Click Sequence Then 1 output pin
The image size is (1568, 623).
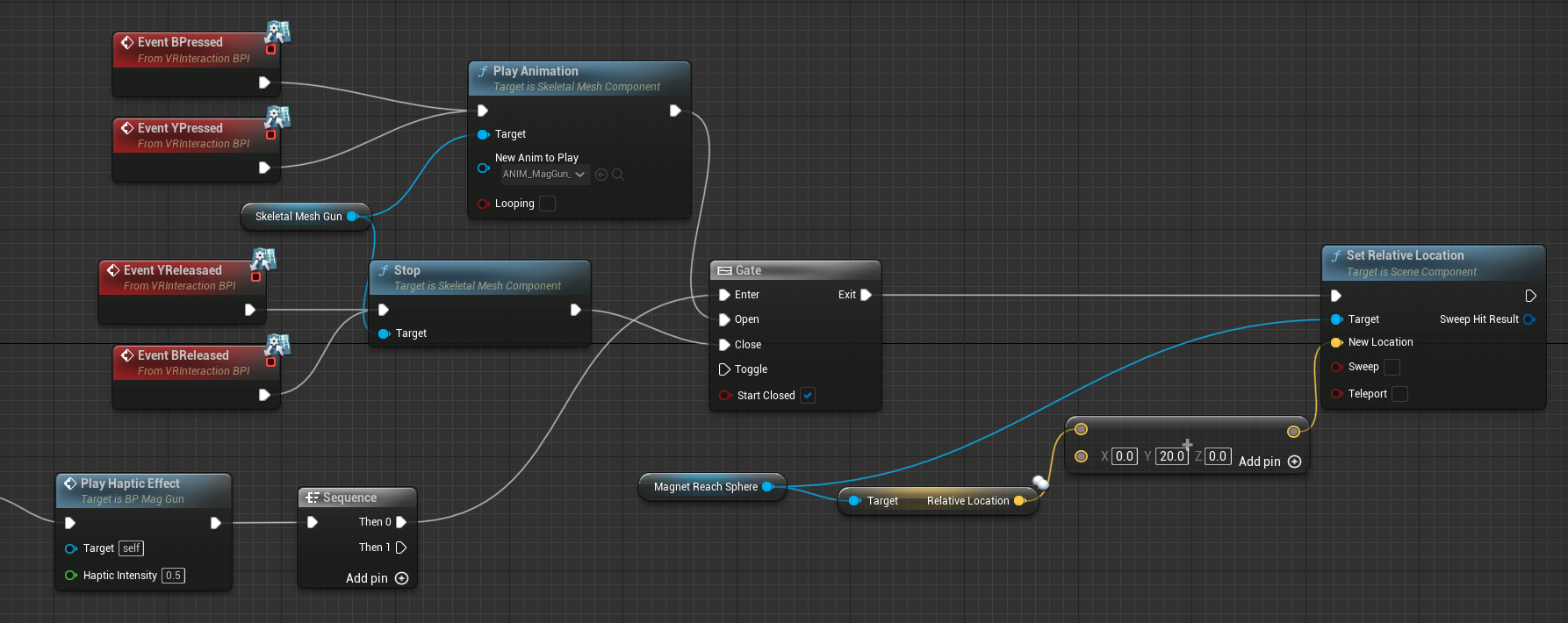401,548
